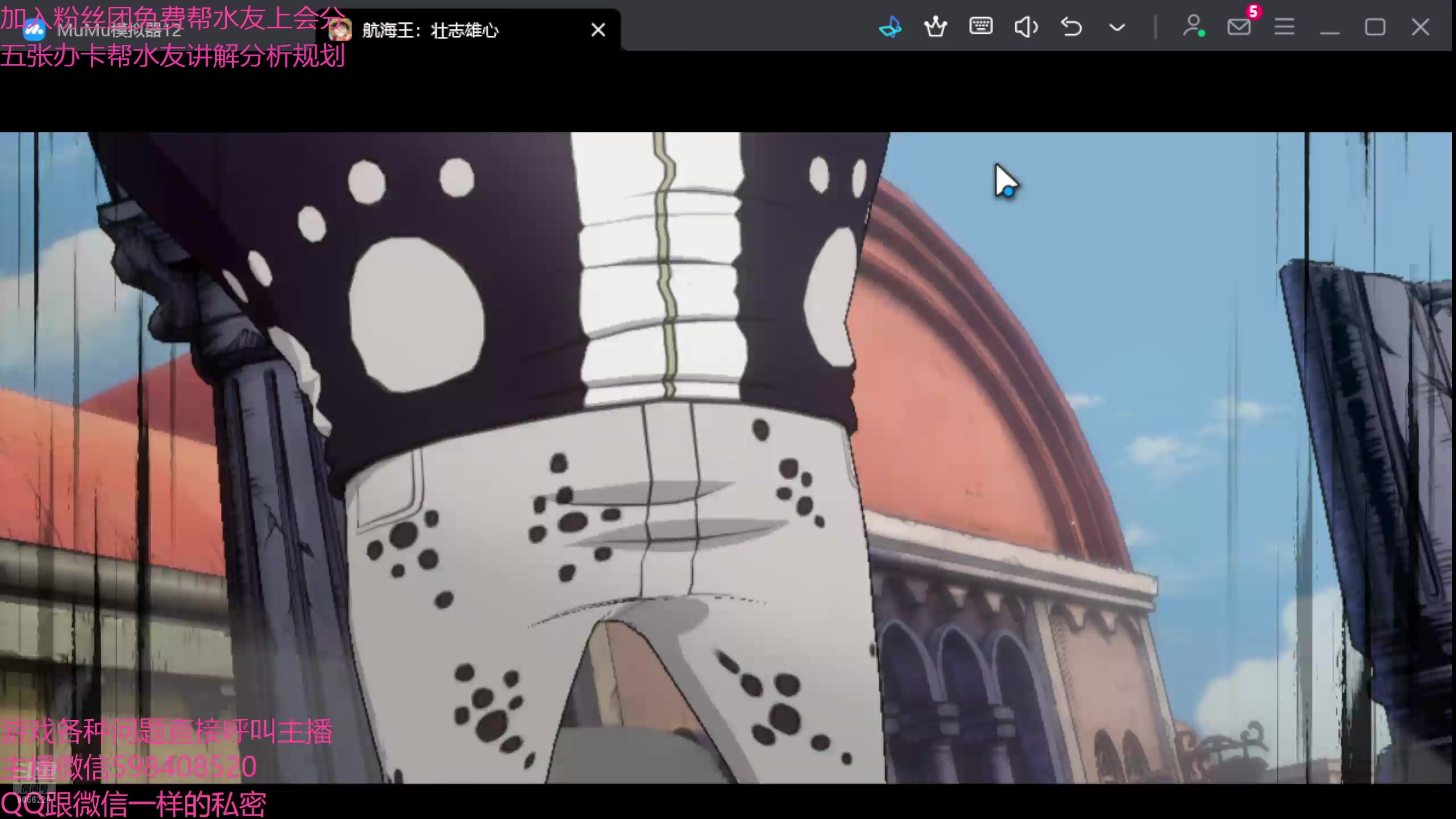Click the blue butterfly toolbar icon
This screenshot has width=1456, height=819.
890,27
